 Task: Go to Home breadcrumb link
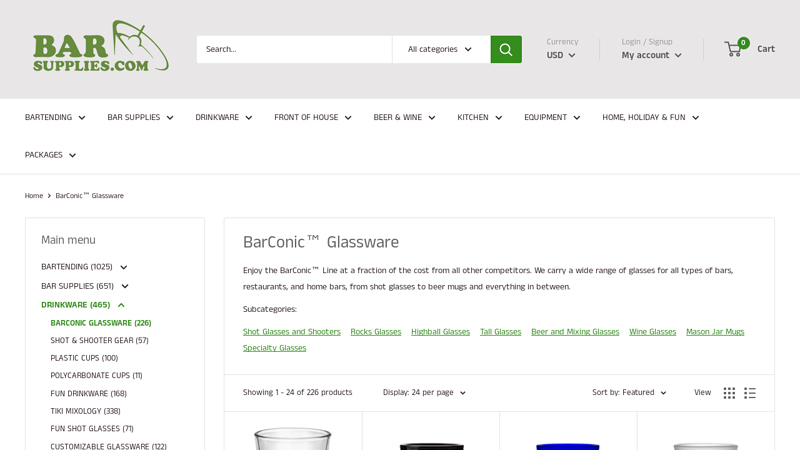[x=34, y=195]
